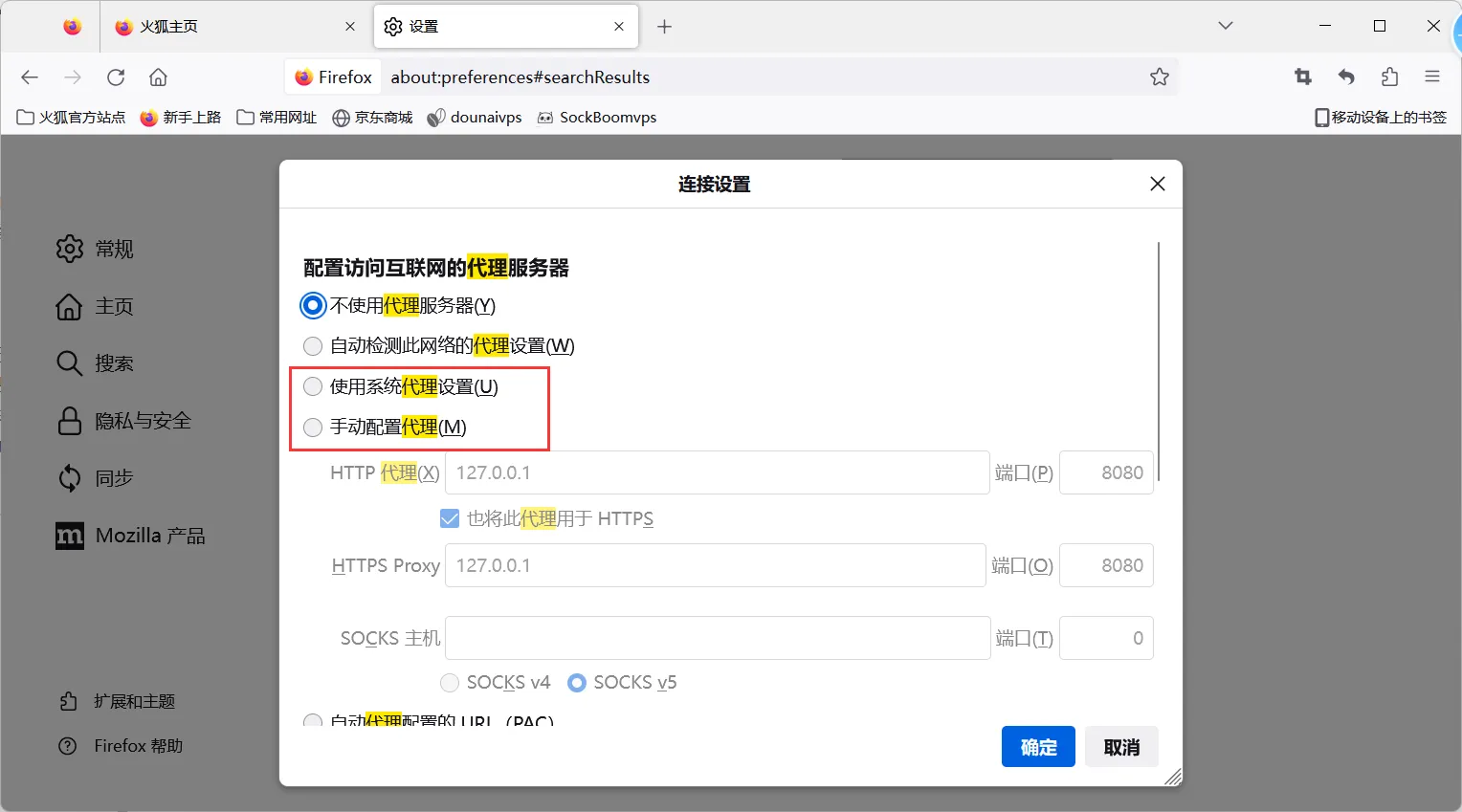Select 手动配置代理 radio option
The image size is (1462, 812).
click(x=313, y=428)
